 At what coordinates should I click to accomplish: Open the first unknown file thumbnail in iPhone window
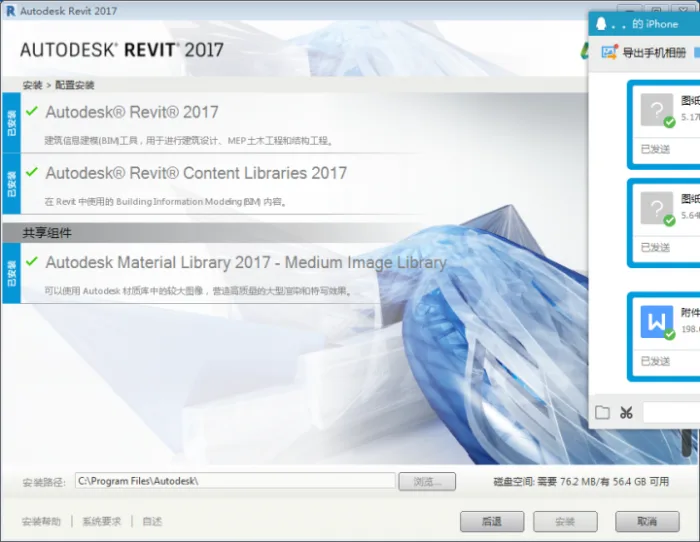click(657, 110)
